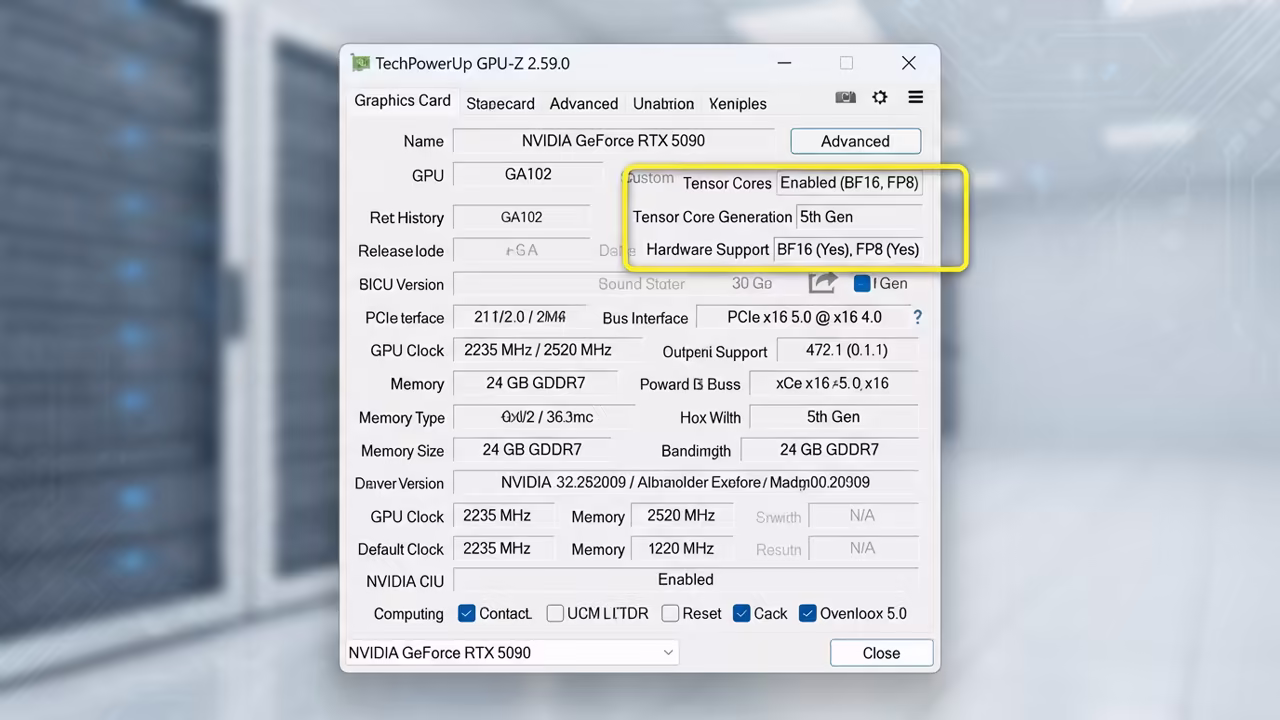Click the Name field showing RTX 5090
Viewport: 1280px width, 720px height.
pyautogui.click(x=613, y=141)
